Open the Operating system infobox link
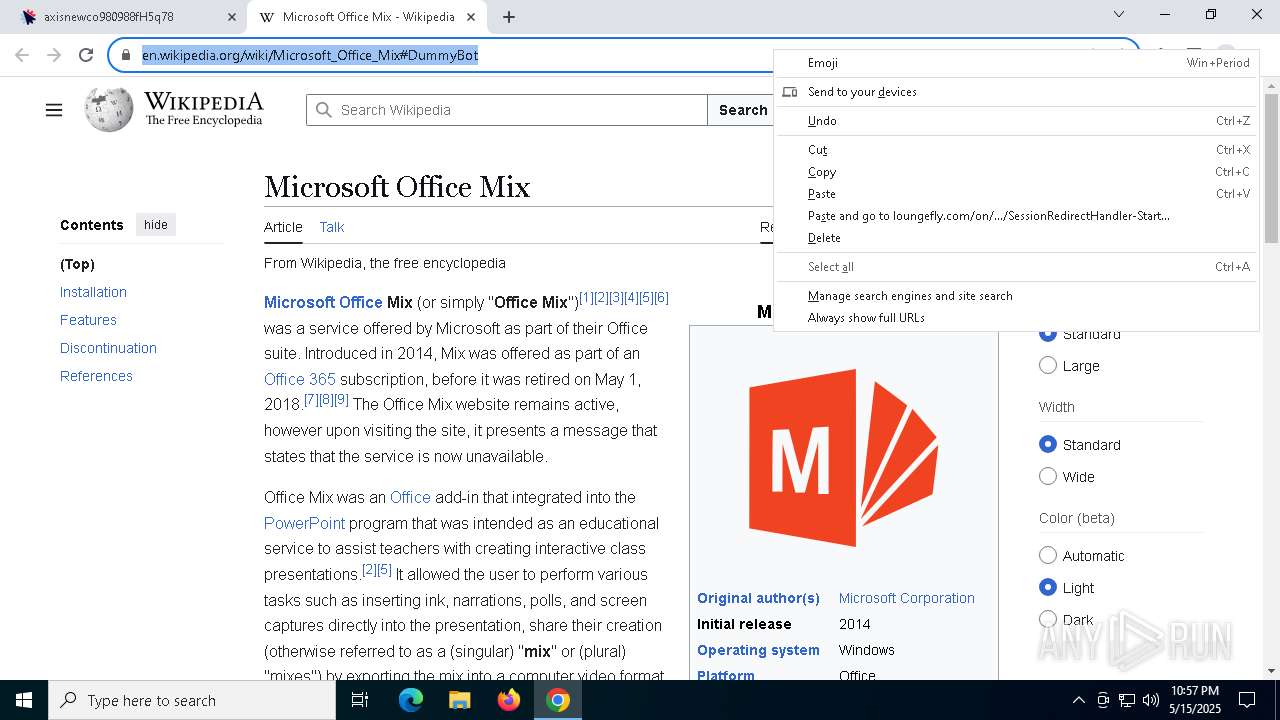Image resolution: width=1280 pixels, height=720 pixels. [758, 650]
